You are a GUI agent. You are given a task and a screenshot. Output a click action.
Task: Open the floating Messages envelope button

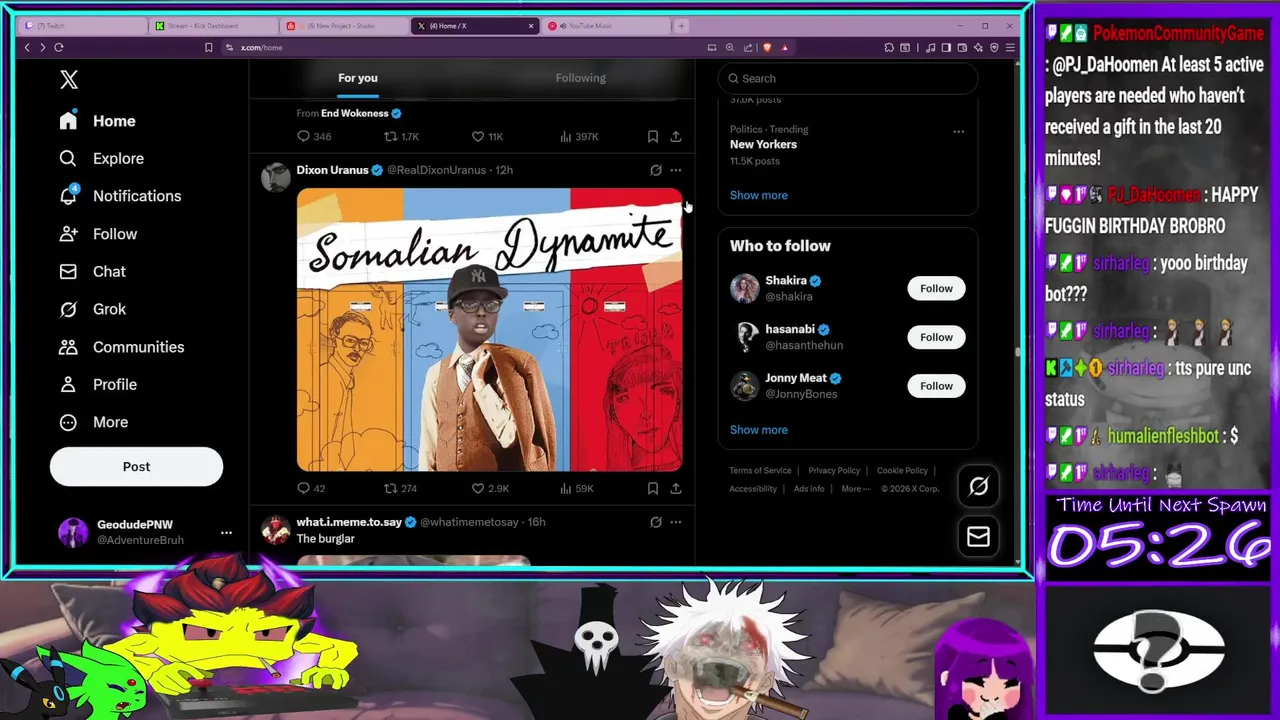978,537
